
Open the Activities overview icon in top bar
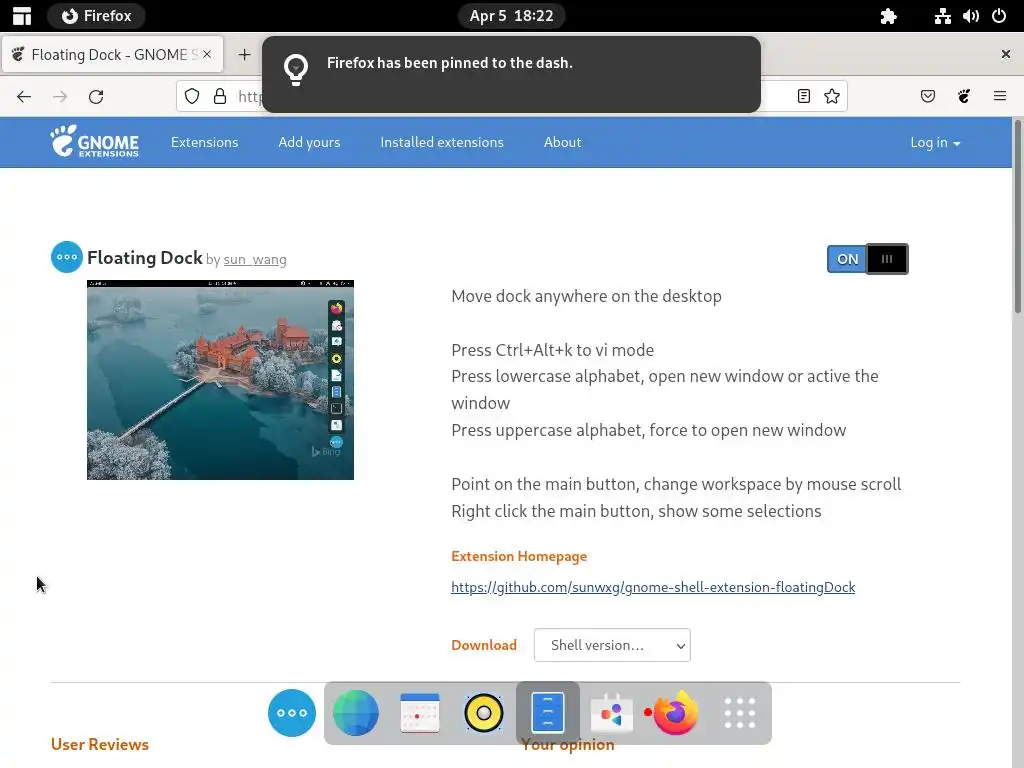[22, 16]
